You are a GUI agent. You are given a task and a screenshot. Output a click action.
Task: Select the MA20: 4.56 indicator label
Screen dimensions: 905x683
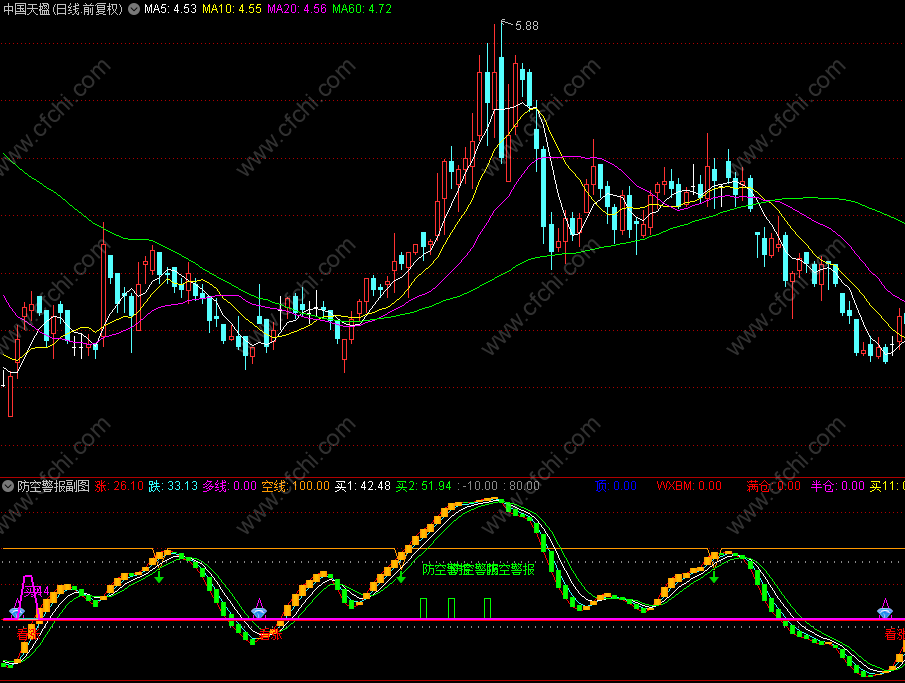coord(297,9)
